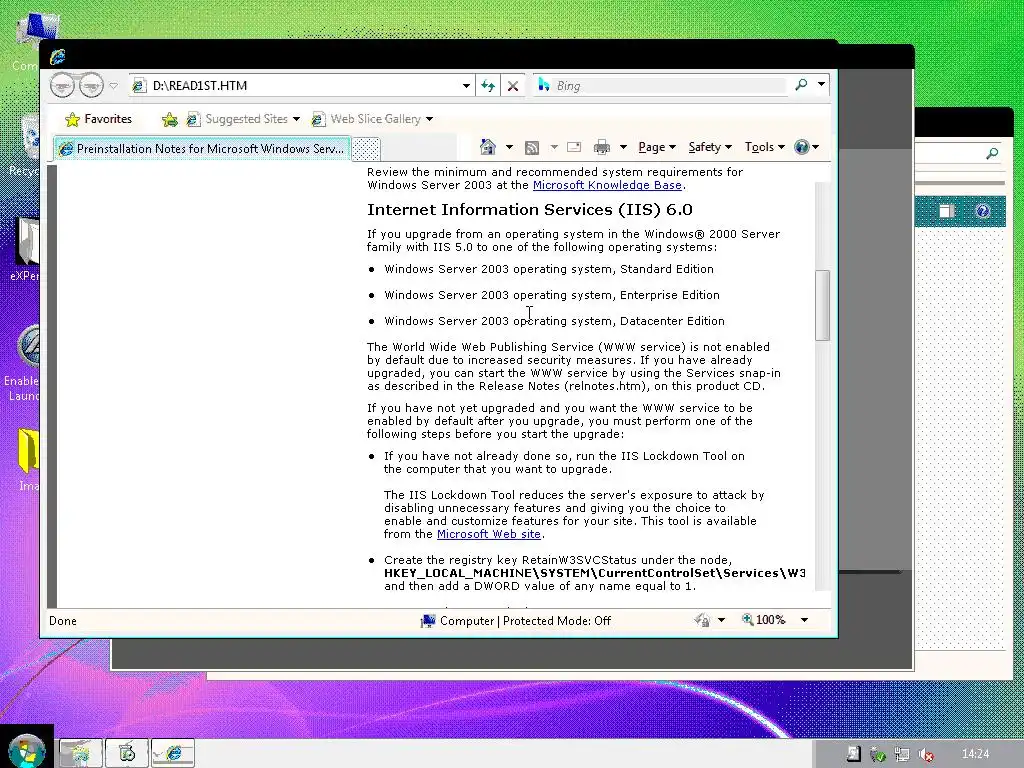This screenshot has height=768, width=1024.
Task: Click the Datacenter Edition bullet text
Action: pyautogui.click(x=554, y=321)
